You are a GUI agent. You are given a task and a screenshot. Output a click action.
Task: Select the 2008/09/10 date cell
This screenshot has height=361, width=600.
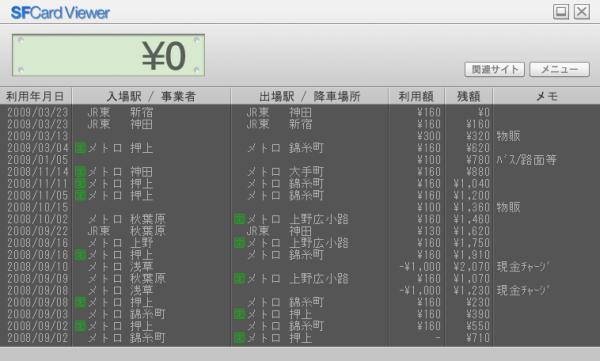point(38,266)
